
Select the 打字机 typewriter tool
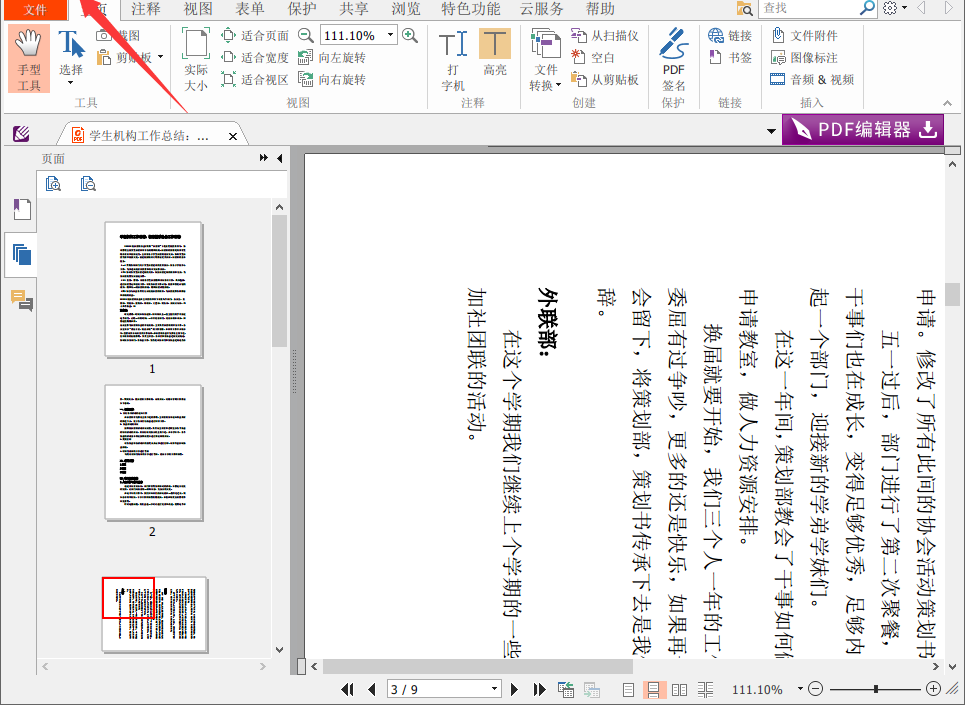coord(453,55)
